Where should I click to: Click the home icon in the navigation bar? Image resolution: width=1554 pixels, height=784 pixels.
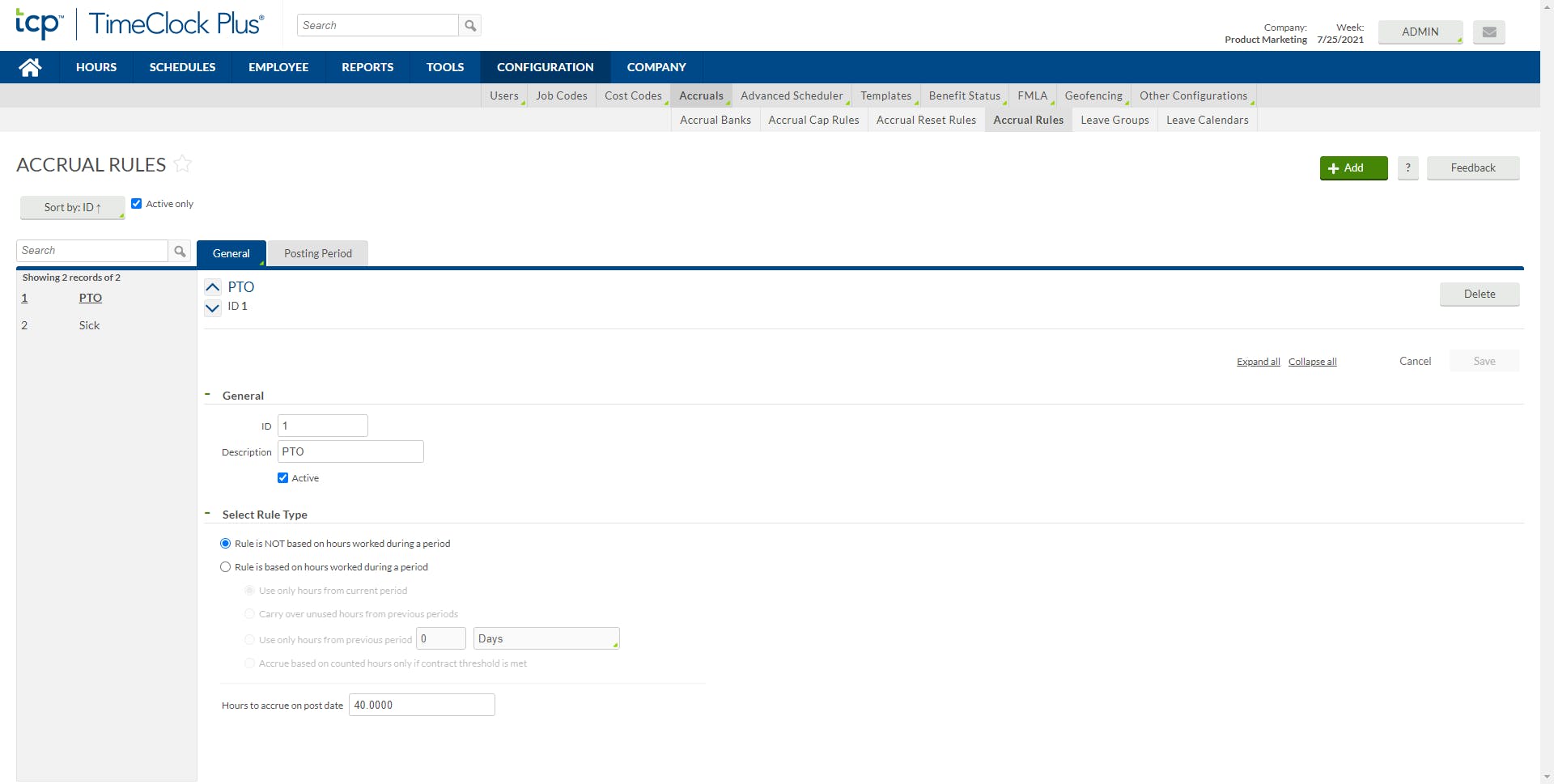[x=29, y=66]
